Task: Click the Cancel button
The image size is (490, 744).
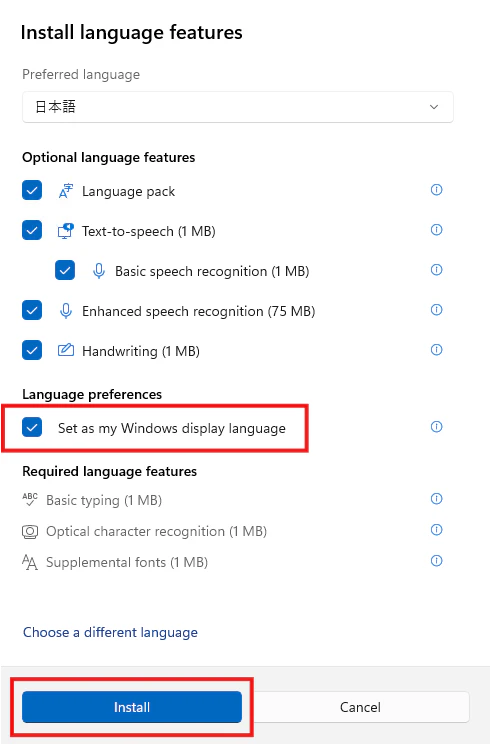Action: 360,707
